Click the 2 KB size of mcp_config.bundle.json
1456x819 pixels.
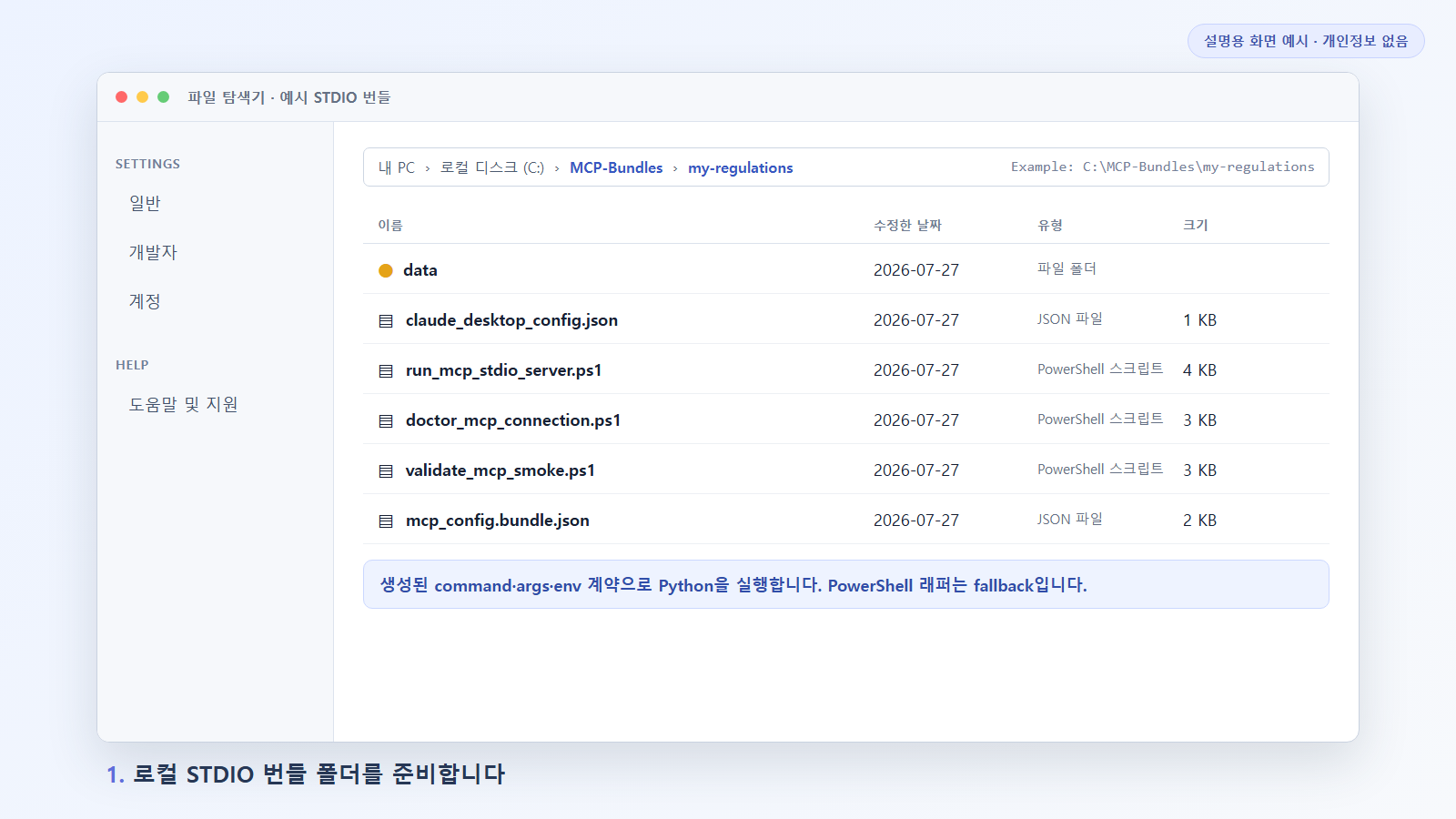click(1199, 521)
